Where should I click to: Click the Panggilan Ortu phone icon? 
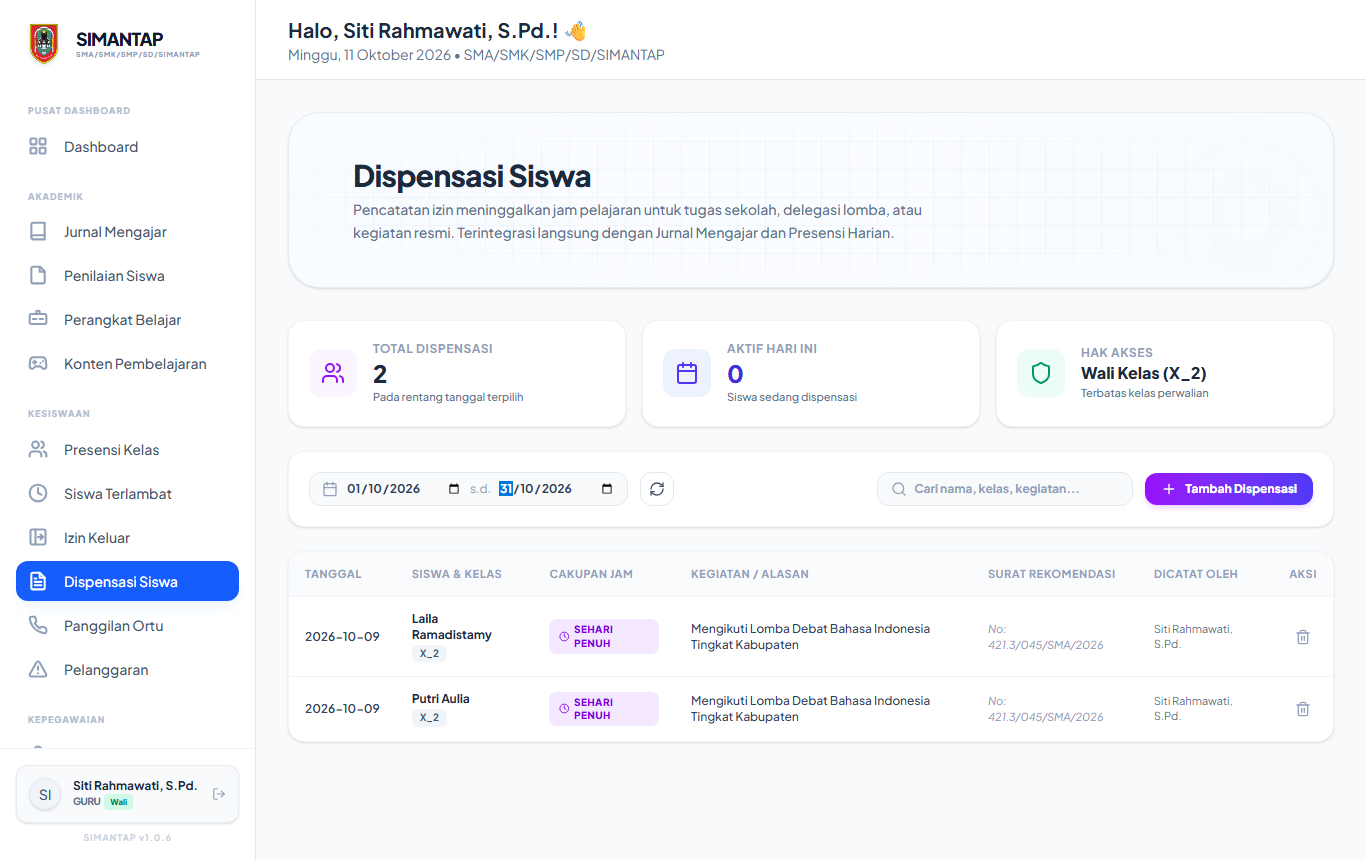pyautogui.click(x=38, y=626)
